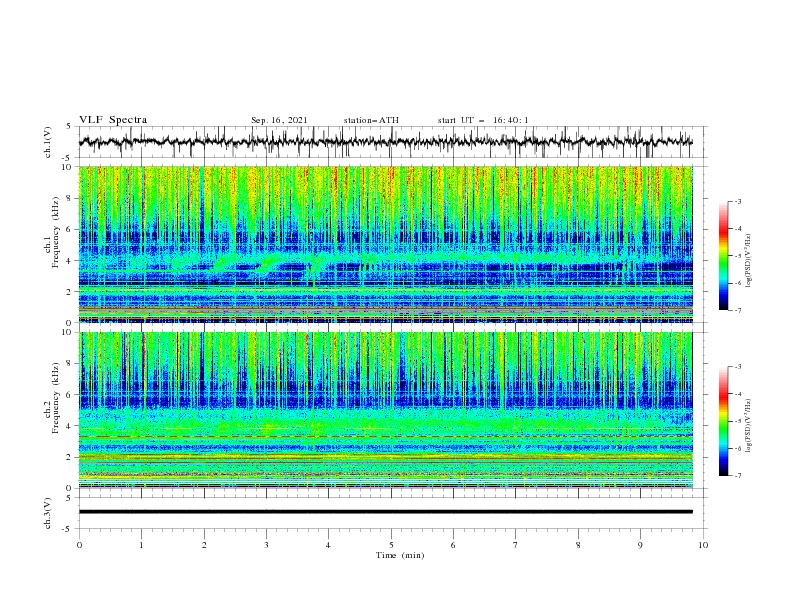Click the ch.1 spectrogram color scale bar

pos(723,256)
